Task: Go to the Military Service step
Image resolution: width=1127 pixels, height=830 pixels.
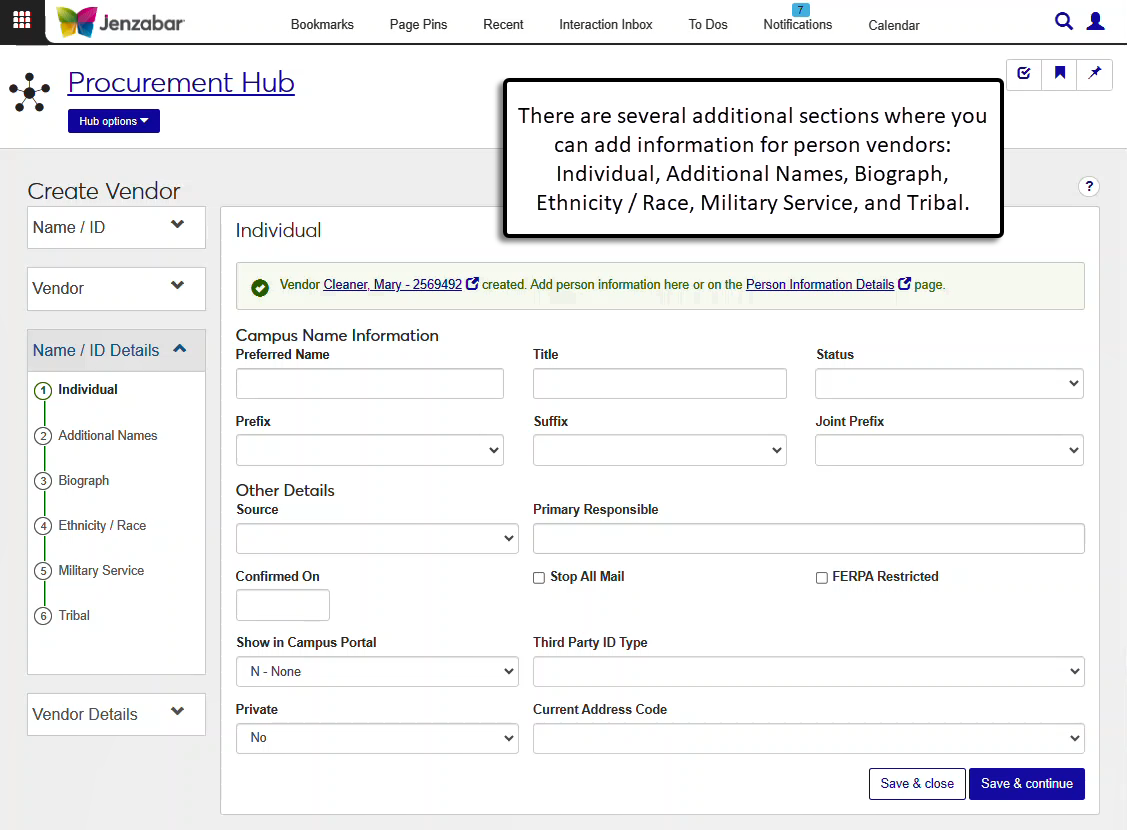Action: (101, 571)
